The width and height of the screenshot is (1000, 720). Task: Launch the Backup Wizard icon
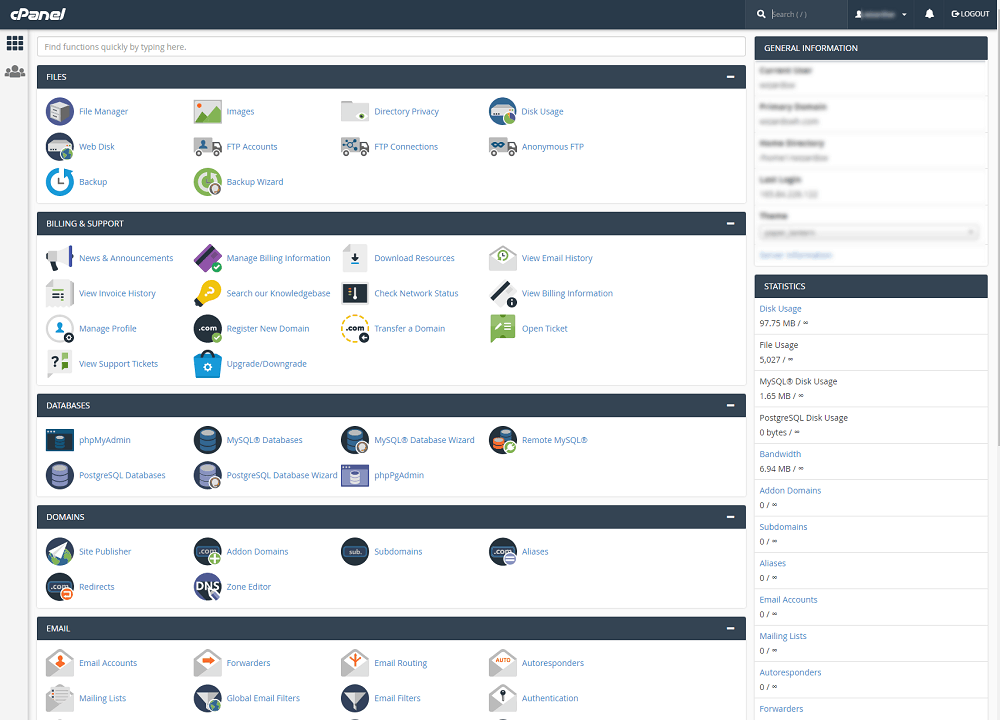(207, 182)
